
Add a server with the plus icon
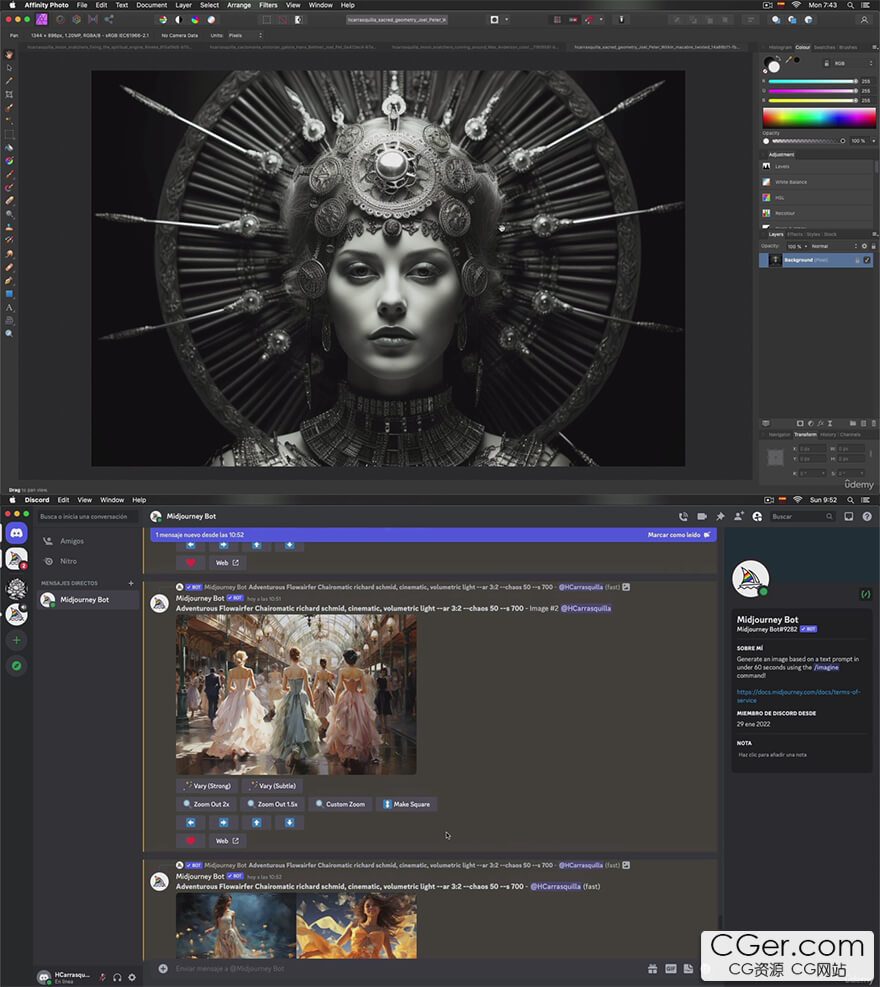pyautogui.click(x=16, y=640)
